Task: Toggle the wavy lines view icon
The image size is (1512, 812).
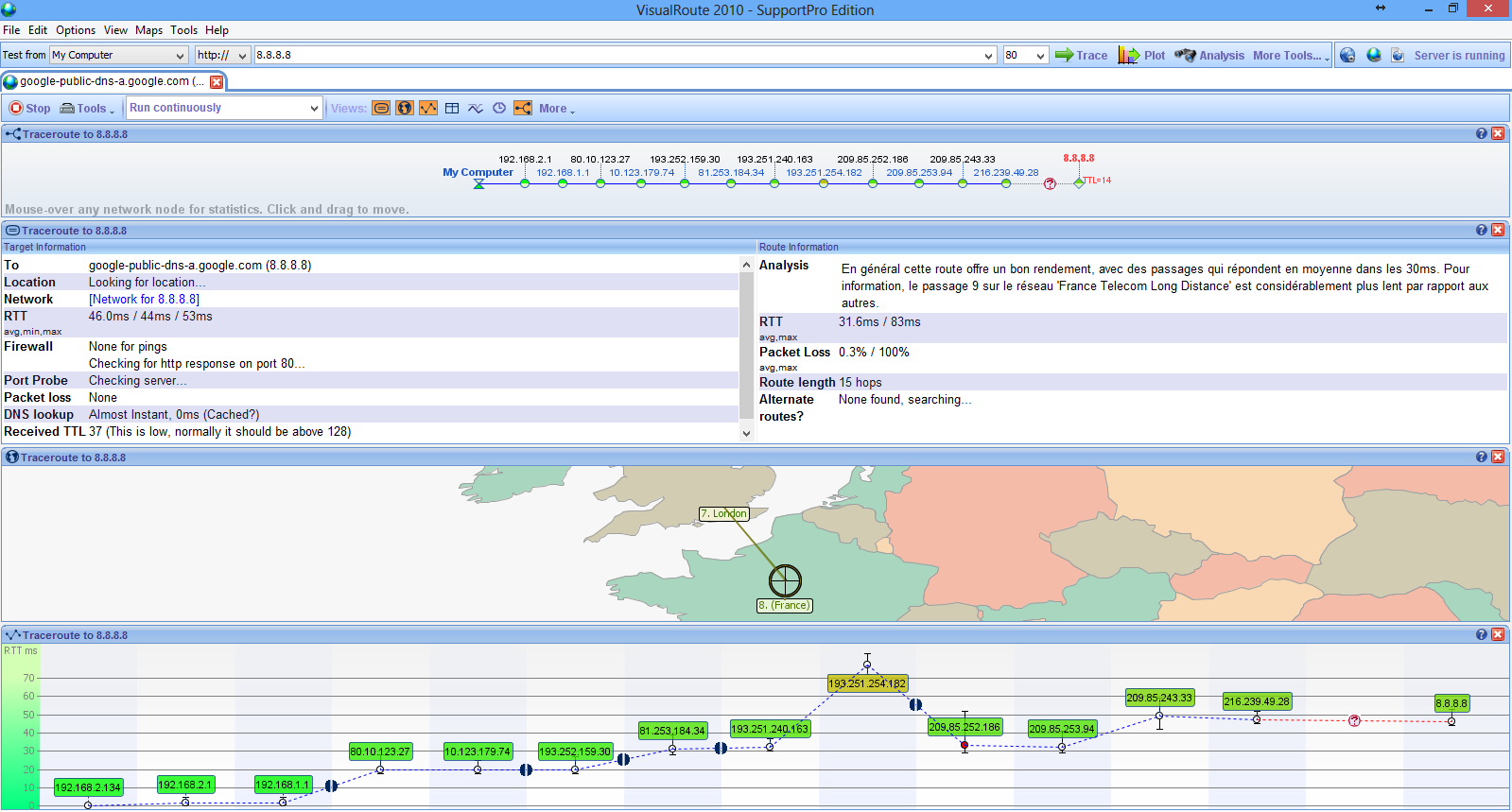Action: click(x=476, y=108)
